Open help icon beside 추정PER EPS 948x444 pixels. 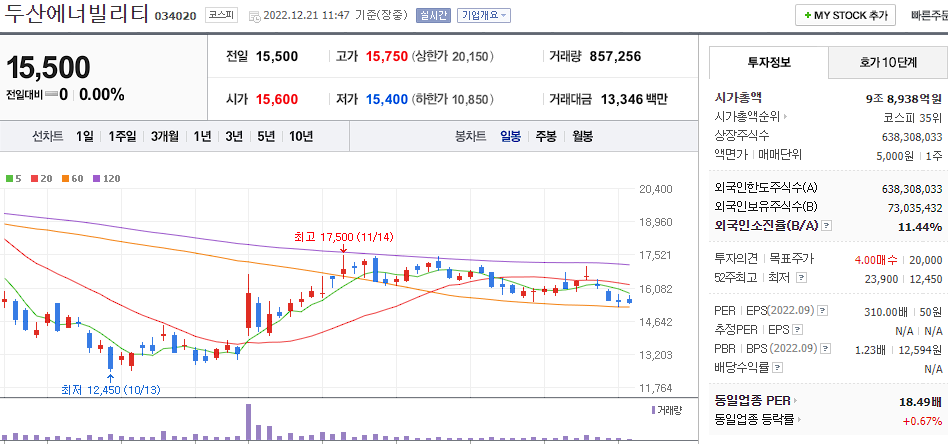coord(798,330)
